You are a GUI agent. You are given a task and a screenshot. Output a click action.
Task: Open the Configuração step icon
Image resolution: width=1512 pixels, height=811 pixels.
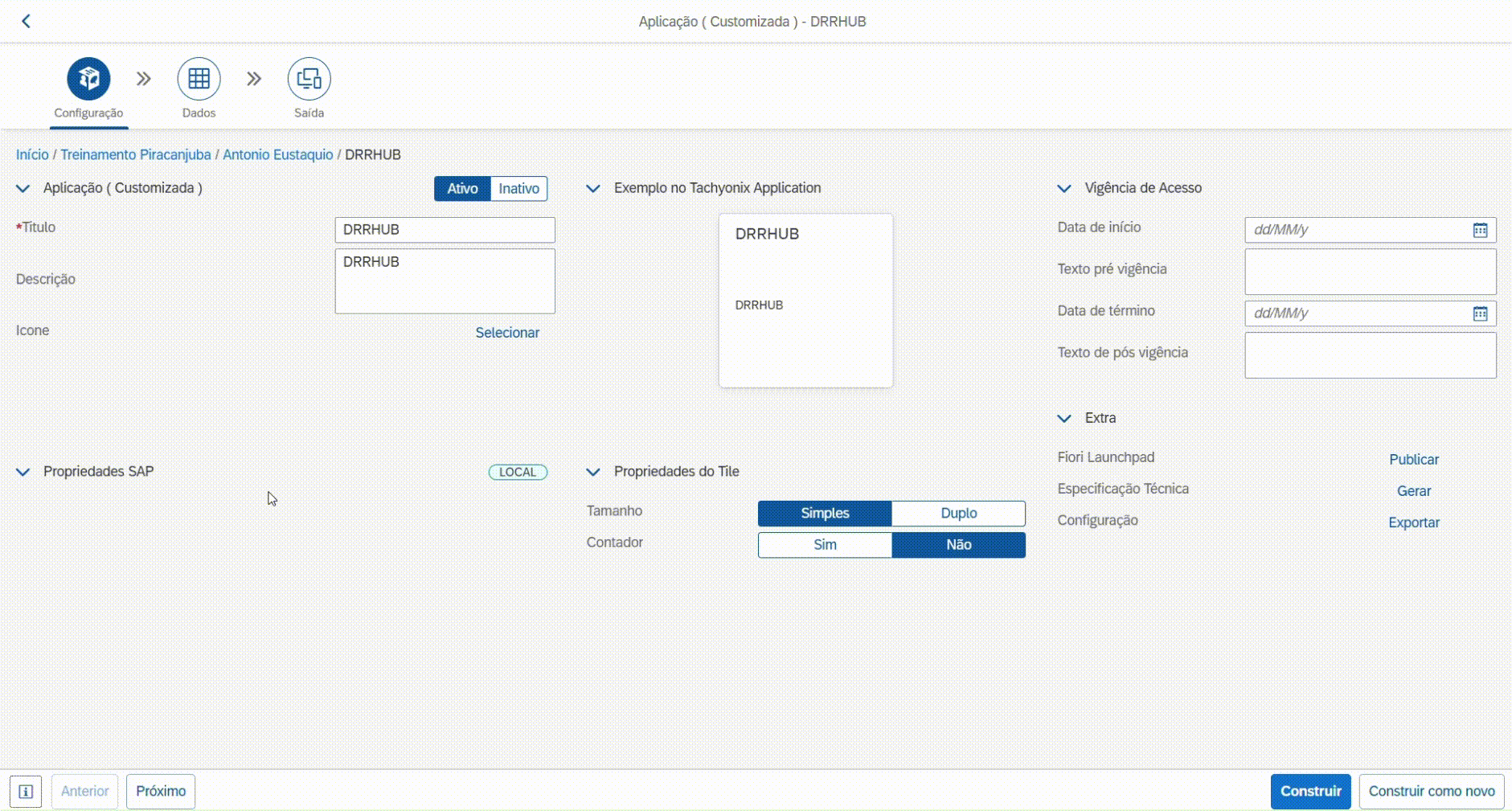point(88,79)
